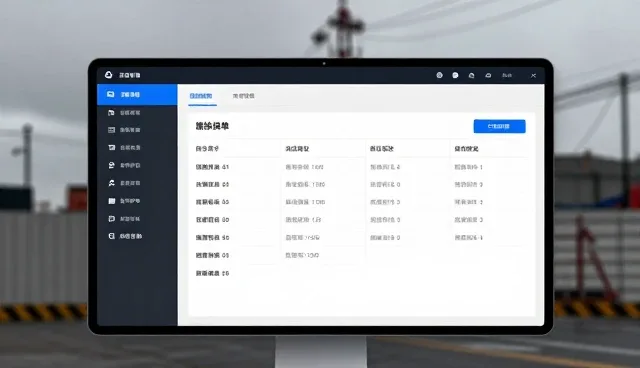Click the blue button in the list card
The image size is (640, 368).
coord(499,126)
